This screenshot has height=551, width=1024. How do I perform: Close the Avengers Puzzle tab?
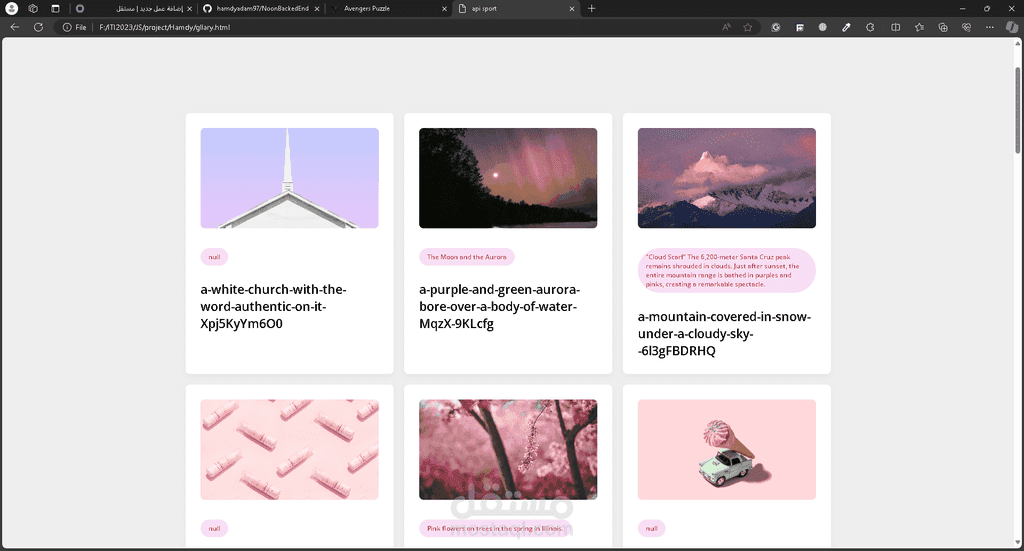(x=445, y=8)
